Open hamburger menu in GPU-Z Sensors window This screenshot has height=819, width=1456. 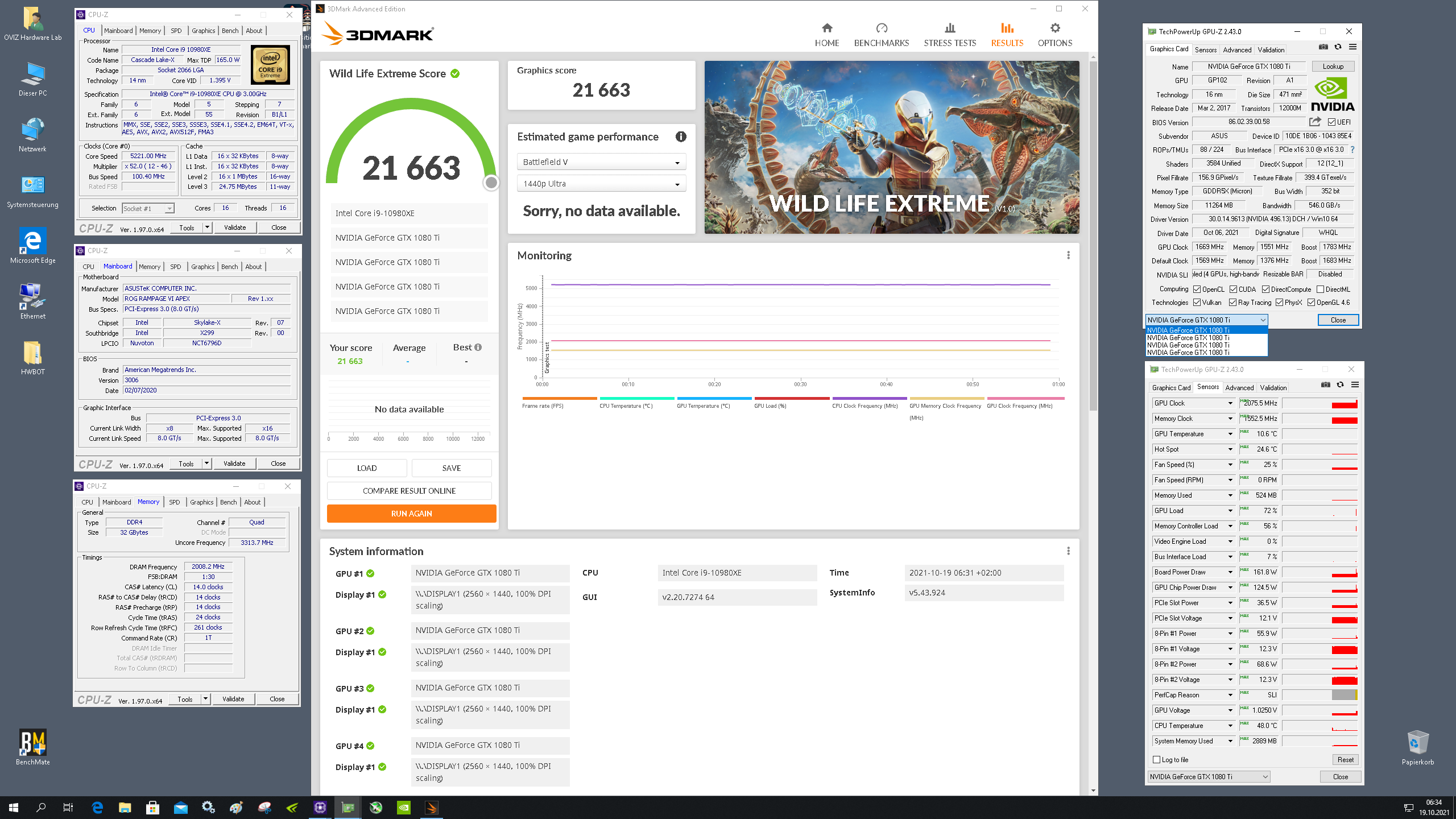point(1355,385)
